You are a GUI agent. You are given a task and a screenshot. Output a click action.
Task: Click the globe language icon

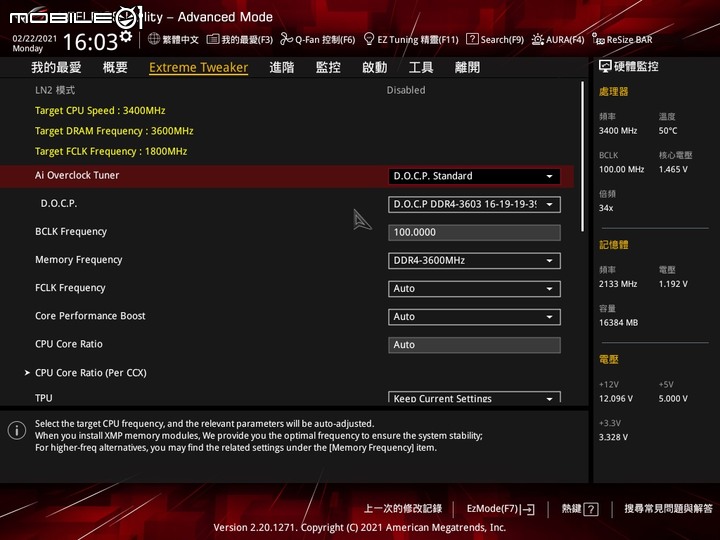point(154,39)
